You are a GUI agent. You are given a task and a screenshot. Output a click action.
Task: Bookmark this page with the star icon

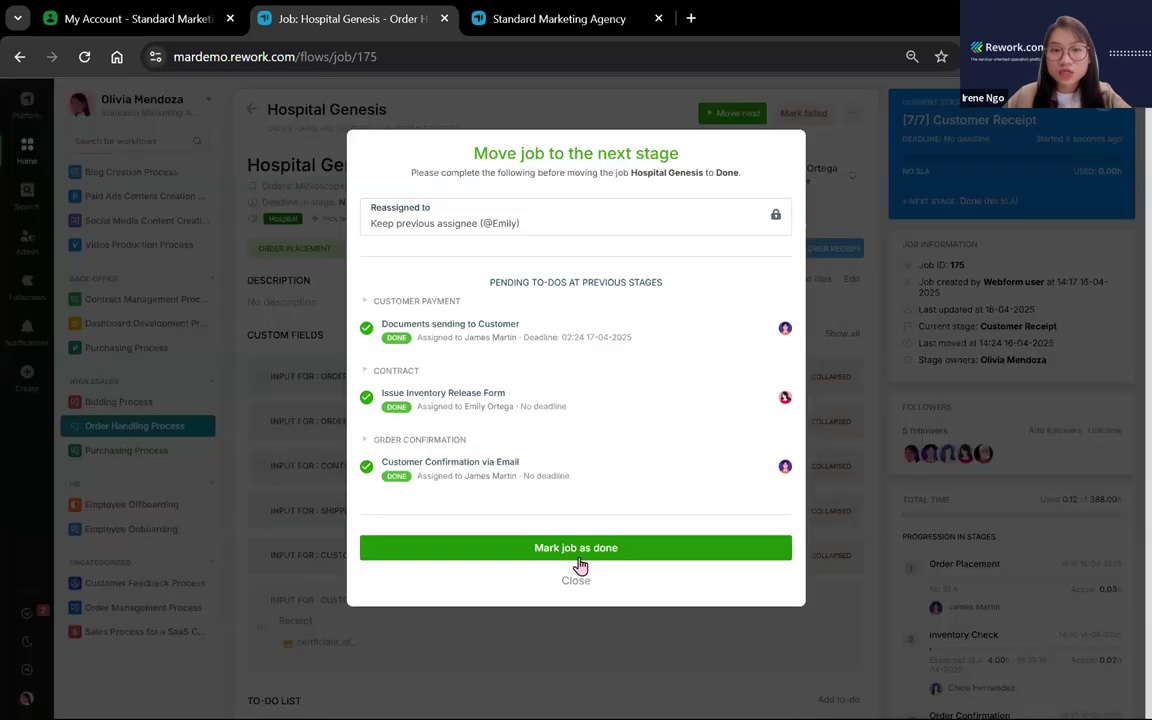tap(941, 57)
